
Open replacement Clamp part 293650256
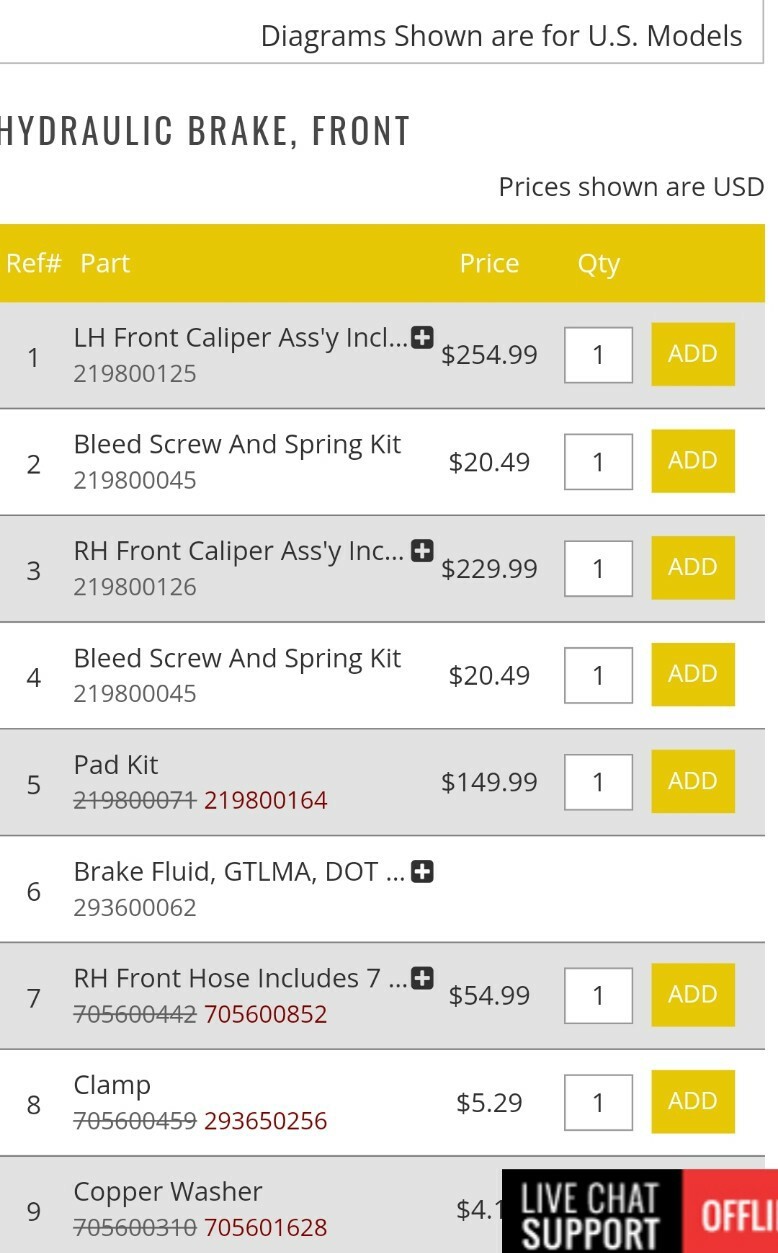(265, 1121)
